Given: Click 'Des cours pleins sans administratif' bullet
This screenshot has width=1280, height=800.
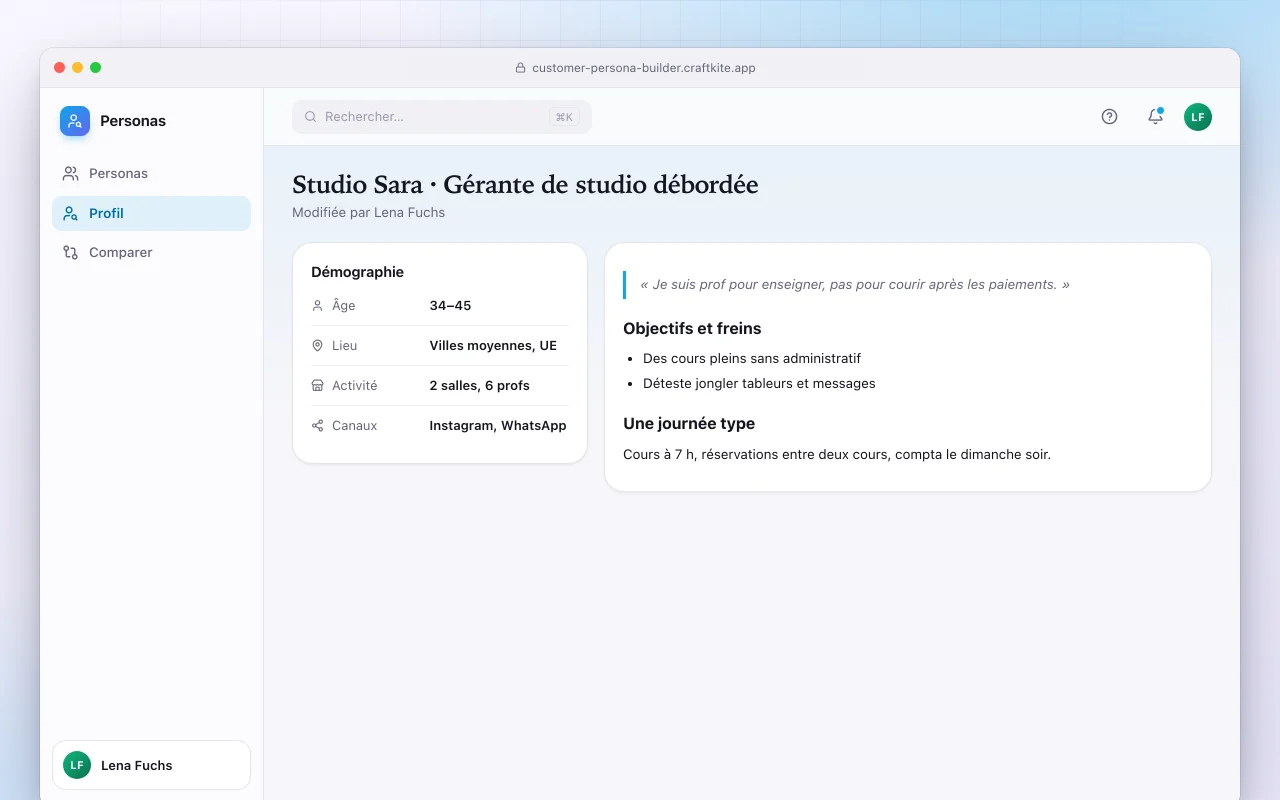Looking at the screenshot, I should click(x=752, y=358).
